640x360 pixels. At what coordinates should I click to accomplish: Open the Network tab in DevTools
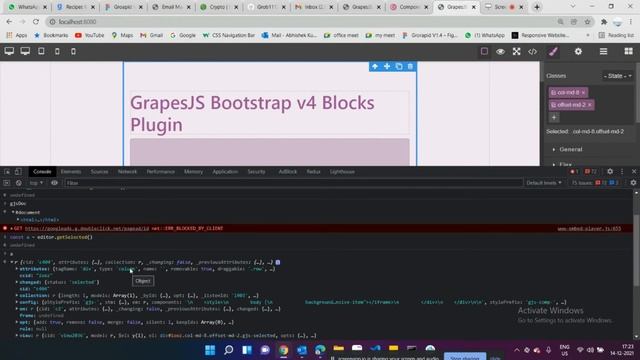pyautogui.click(x=127, y=172)
